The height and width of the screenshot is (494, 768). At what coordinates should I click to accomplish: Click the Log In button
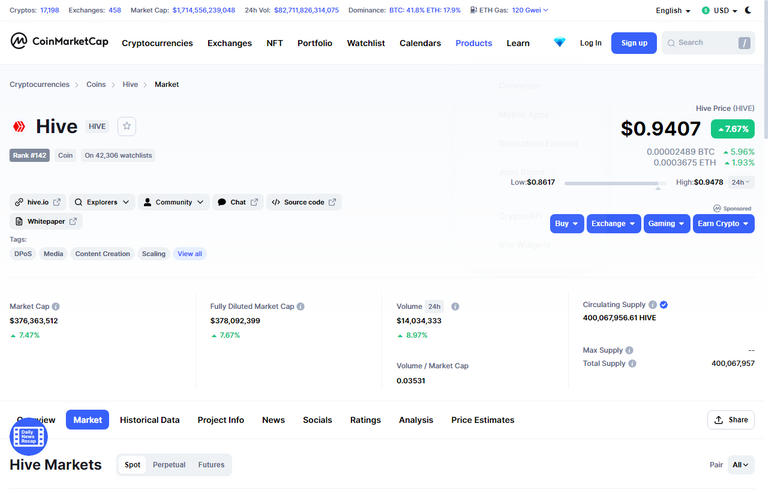pos(591,43)
